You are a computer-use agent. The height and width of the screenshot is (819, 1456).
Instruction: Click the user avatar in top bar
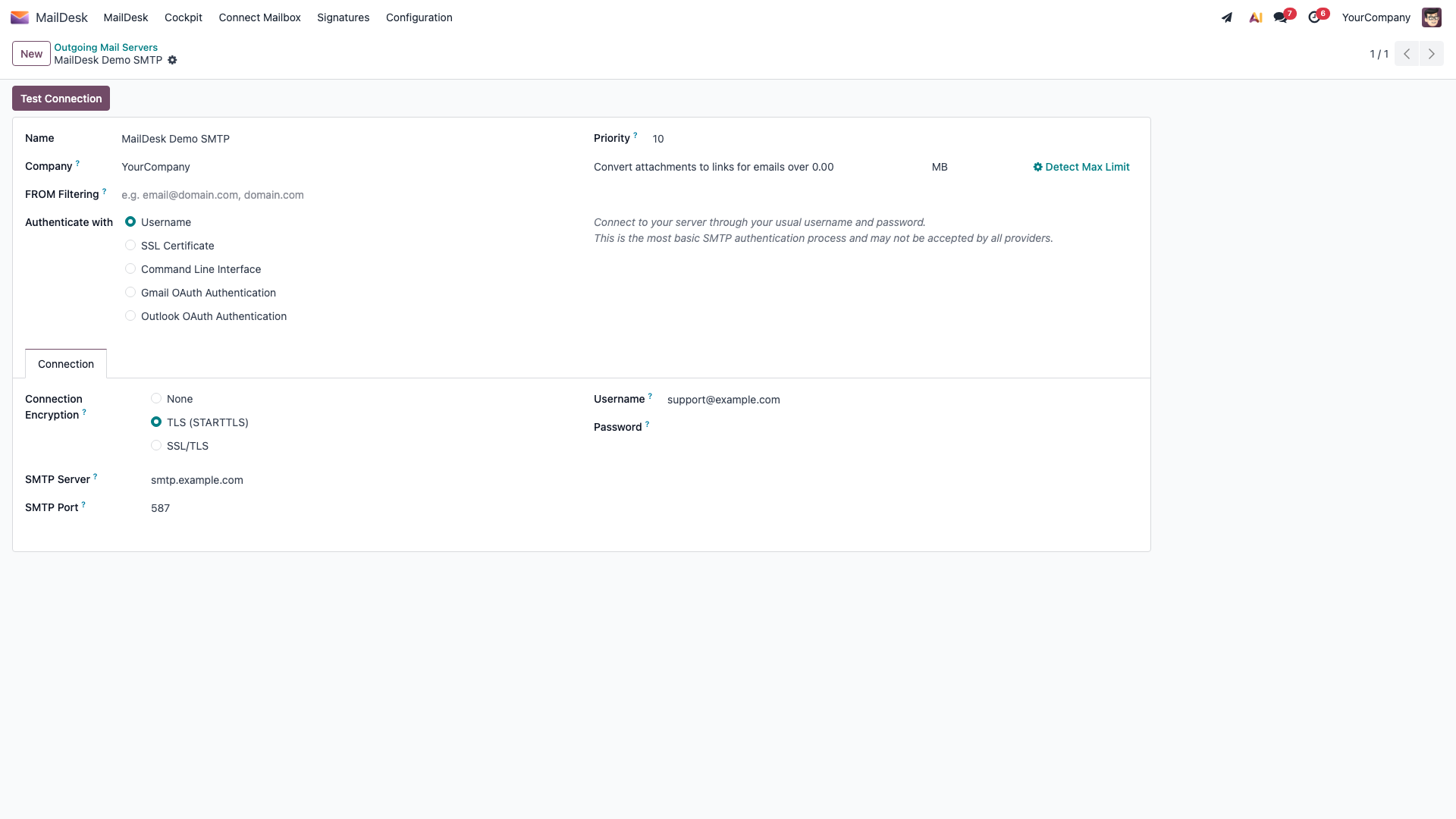(1432, 17)
